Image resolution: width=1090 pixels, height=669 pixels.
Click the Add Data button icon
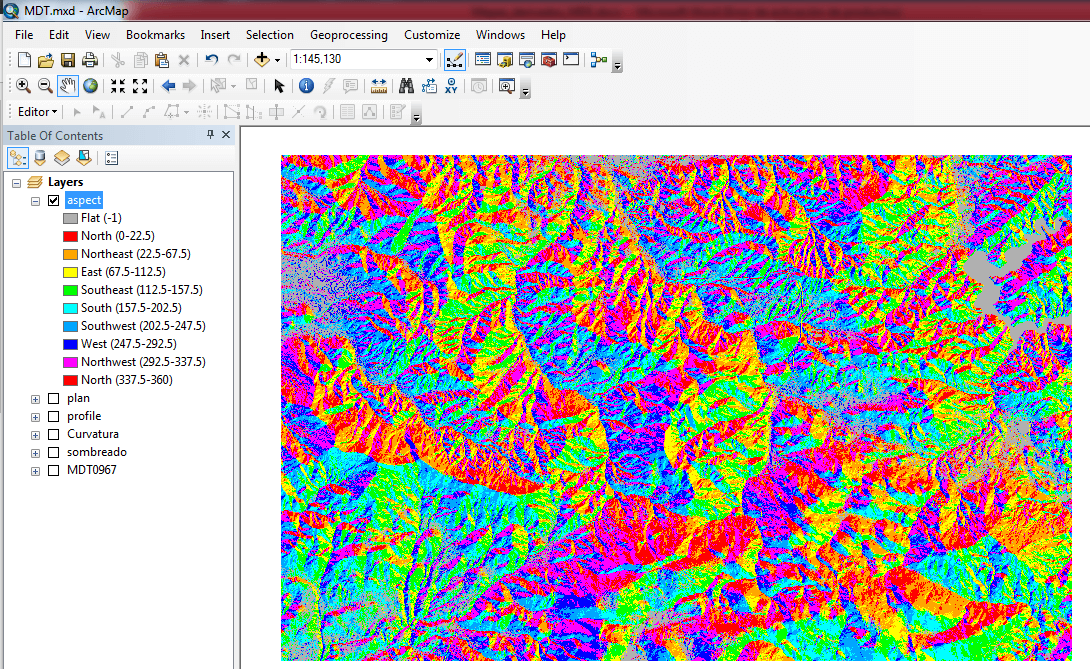(263, 60)
